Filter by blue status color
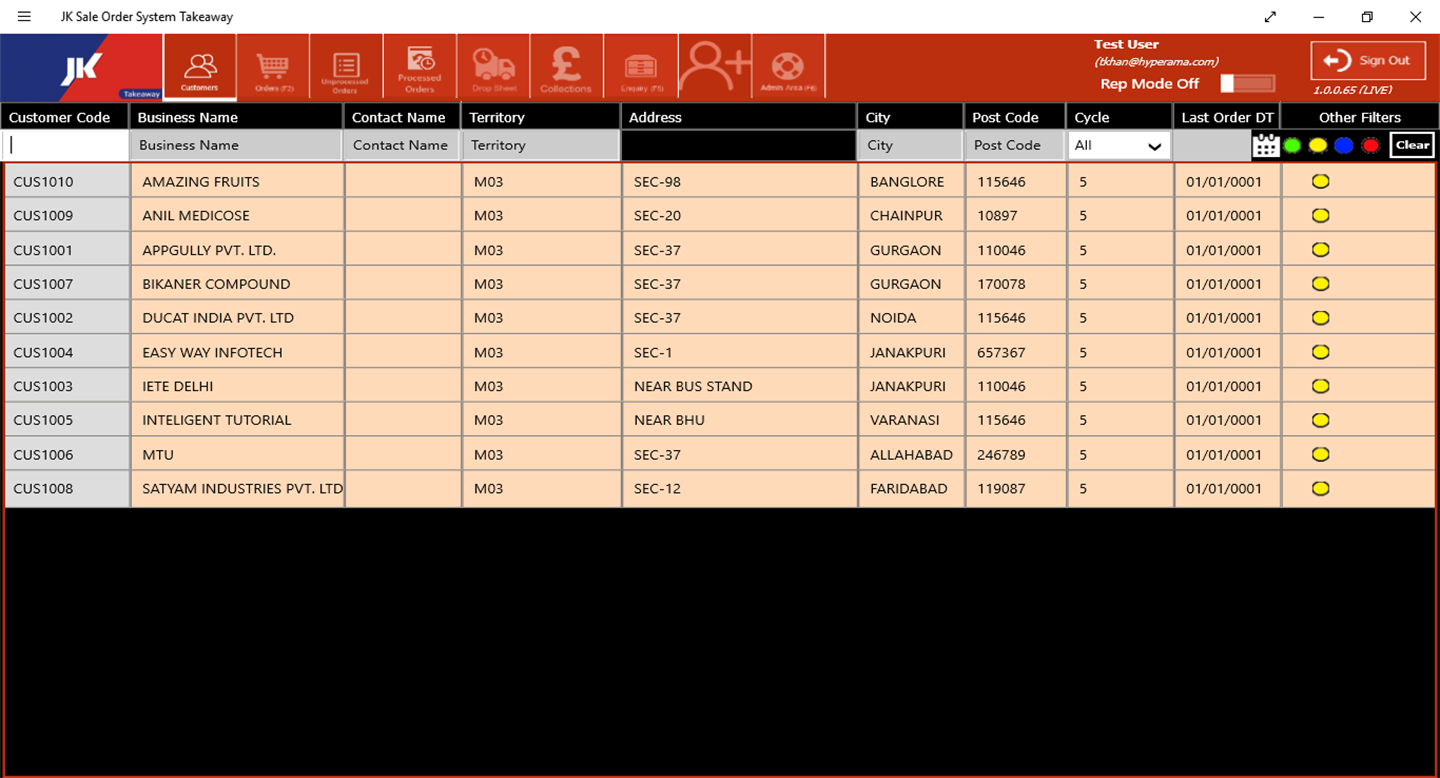The width and height of the screenshot is (1440, 778). click(x=1344, y=146)
